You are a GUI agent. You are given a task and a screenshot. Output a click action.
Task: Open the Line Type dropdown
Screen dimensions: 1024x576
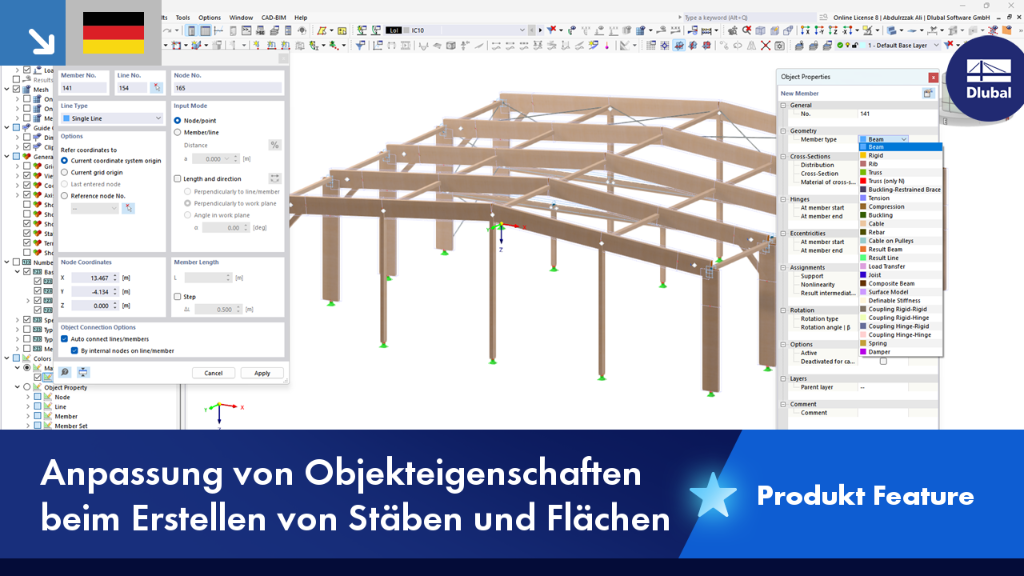pos(112,118)
